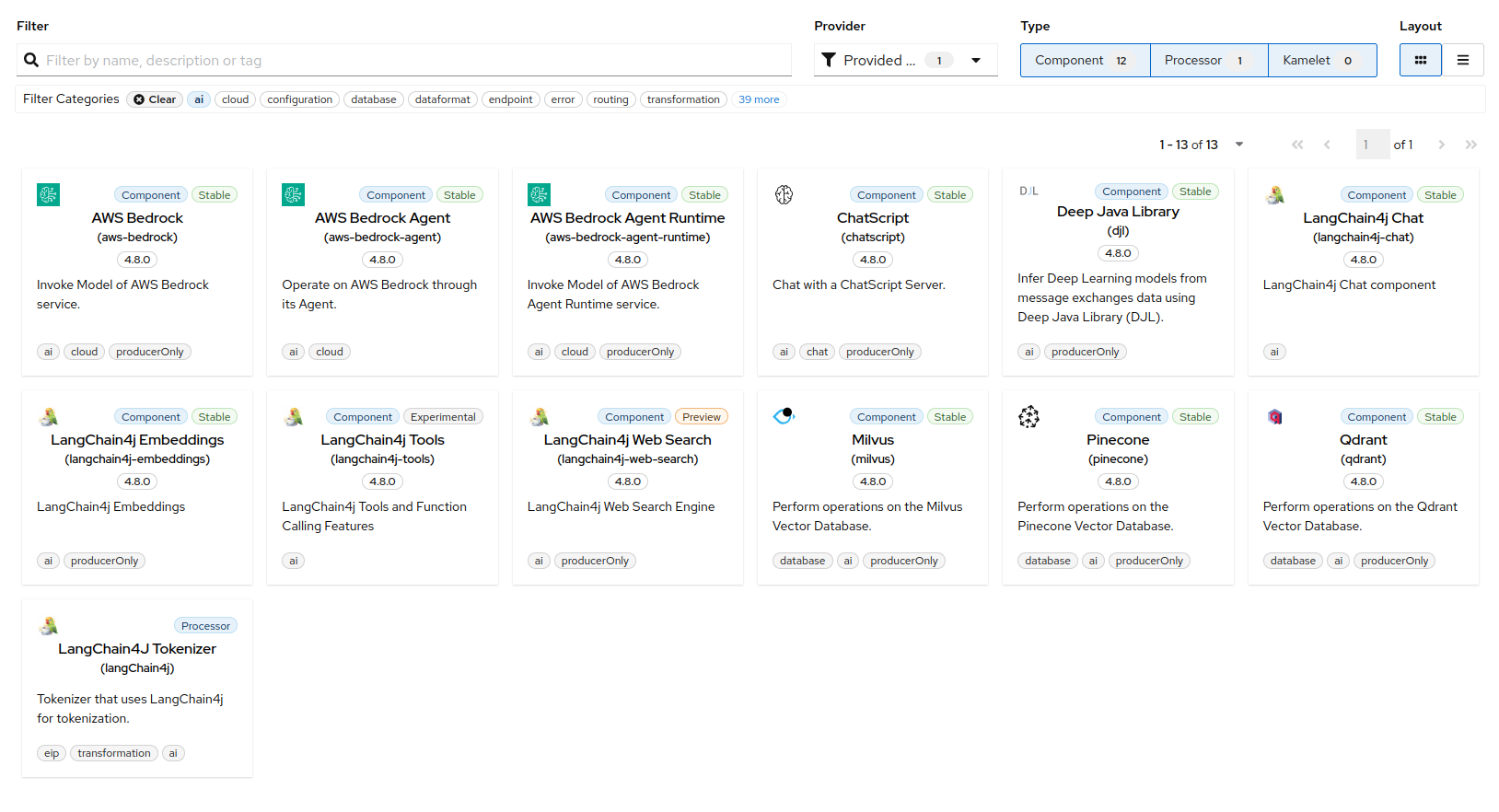
Task: Click the cloud tag on AWS Bedrock Agent card
Action: coord(330,352)
